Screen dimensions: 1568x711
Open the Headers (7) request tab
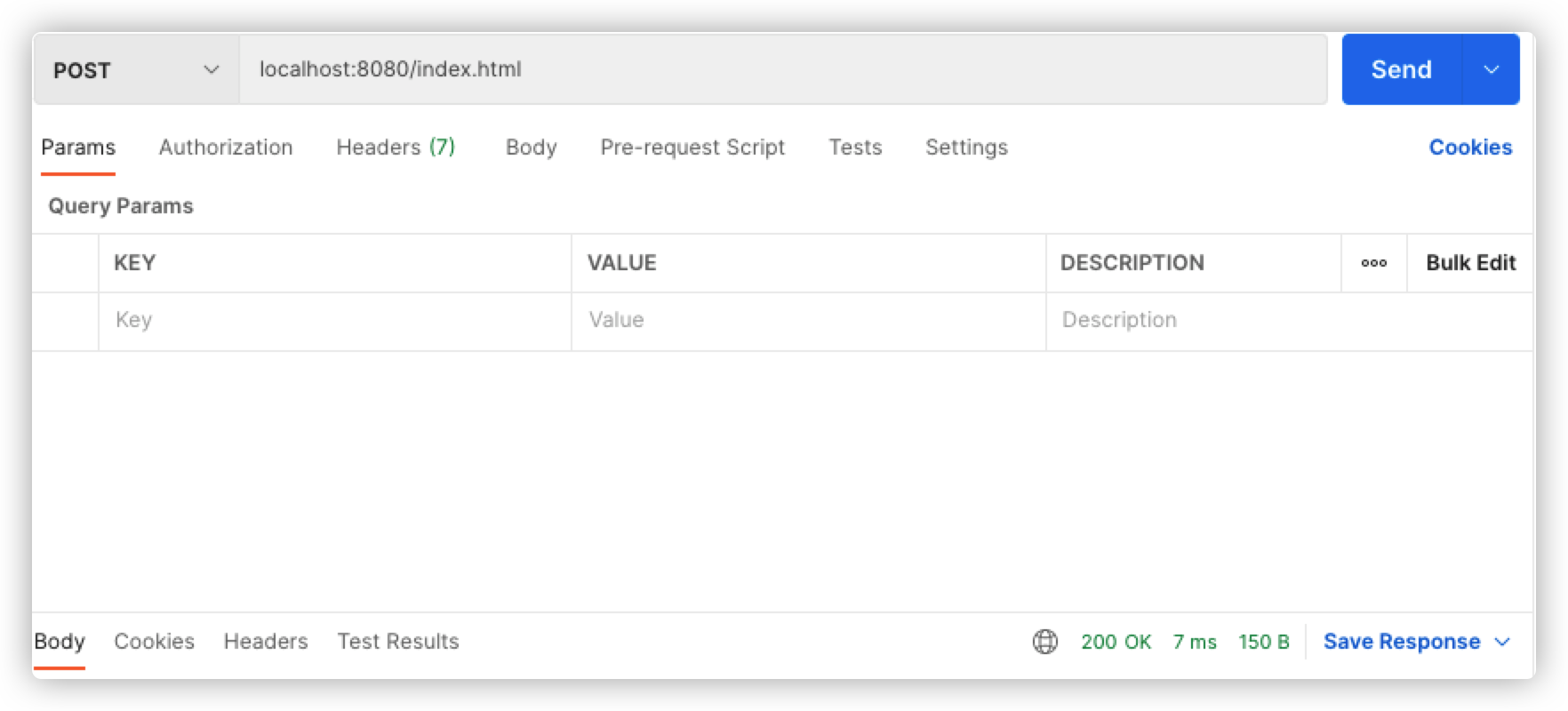(396, 148)
